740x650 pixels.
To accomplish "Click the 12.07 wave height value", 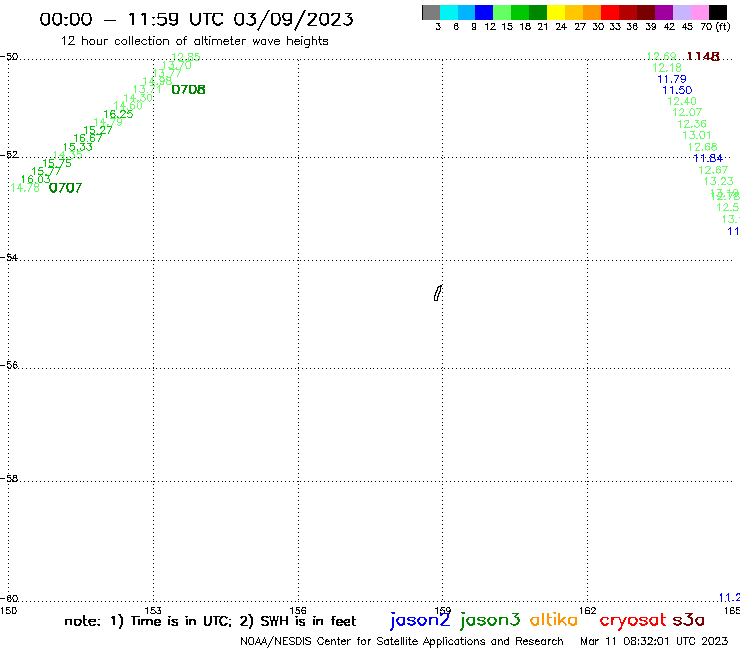I will (687, 112).
